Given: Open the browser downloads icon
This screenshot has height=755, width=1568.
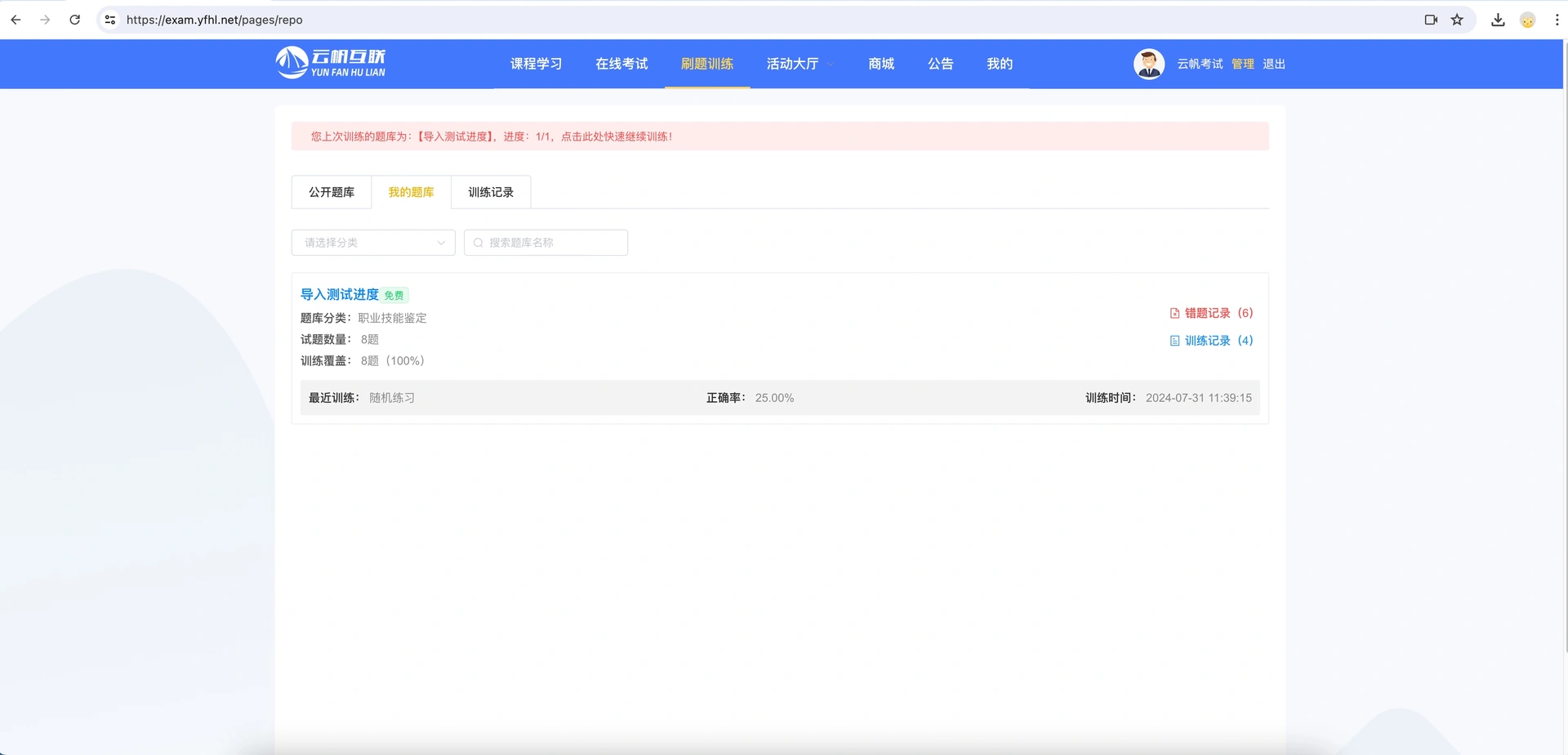Looking at the screenshot, I should 1498,20.
